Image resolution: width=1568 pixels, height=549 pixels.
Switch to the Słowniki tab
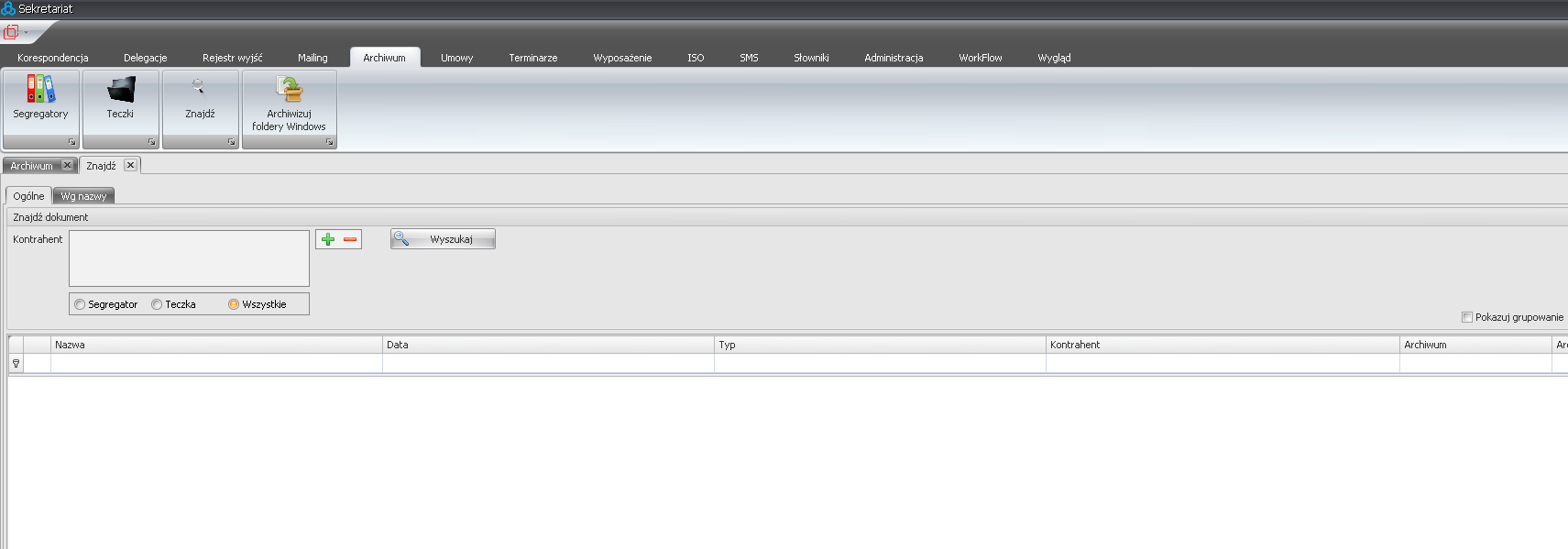pos(811,58)
